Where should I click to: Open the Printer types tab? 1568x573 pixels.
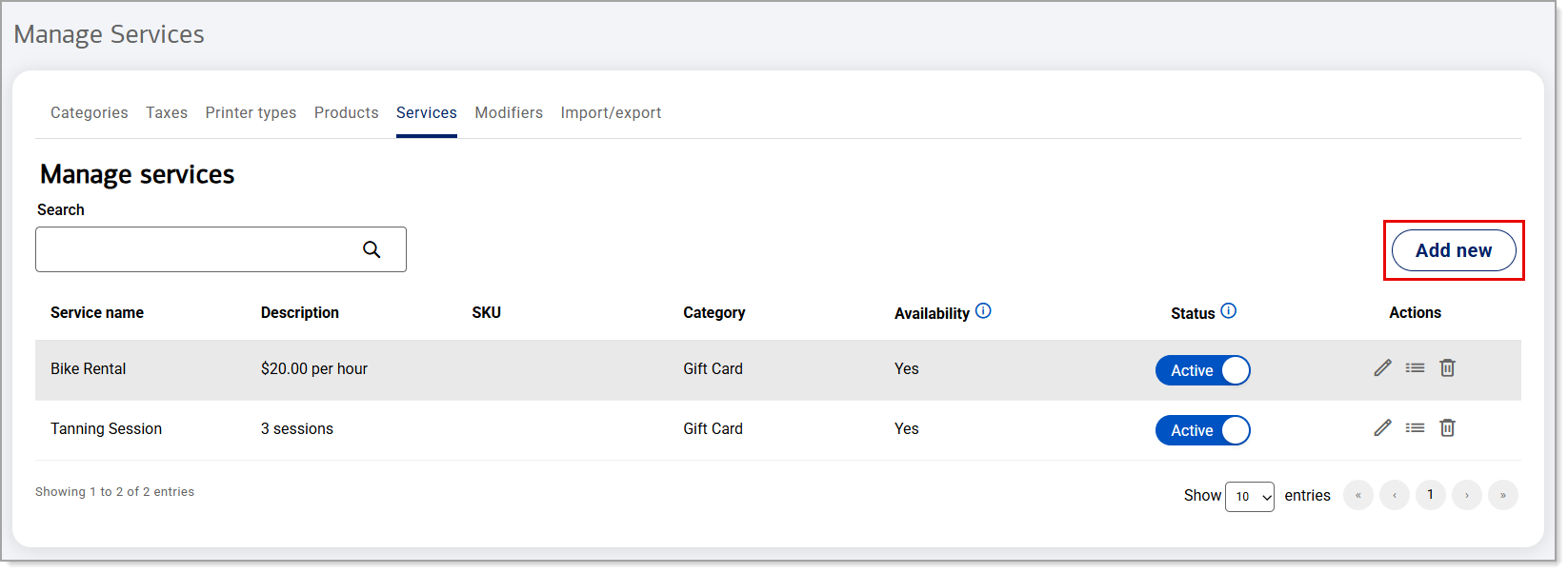(251, 112)
